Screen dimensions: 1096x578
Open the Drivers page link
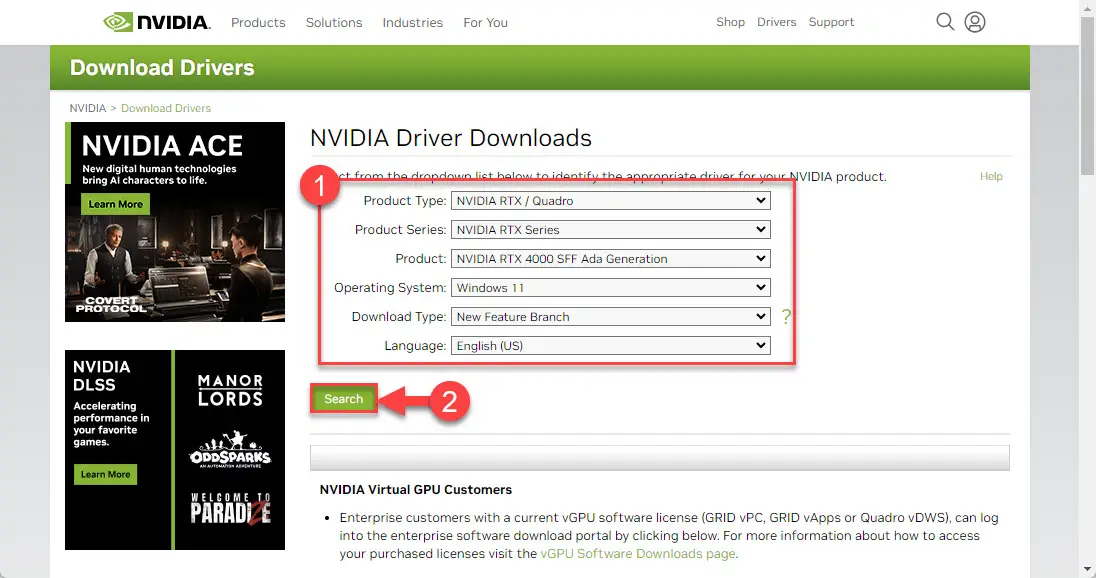tap(777, 22)
